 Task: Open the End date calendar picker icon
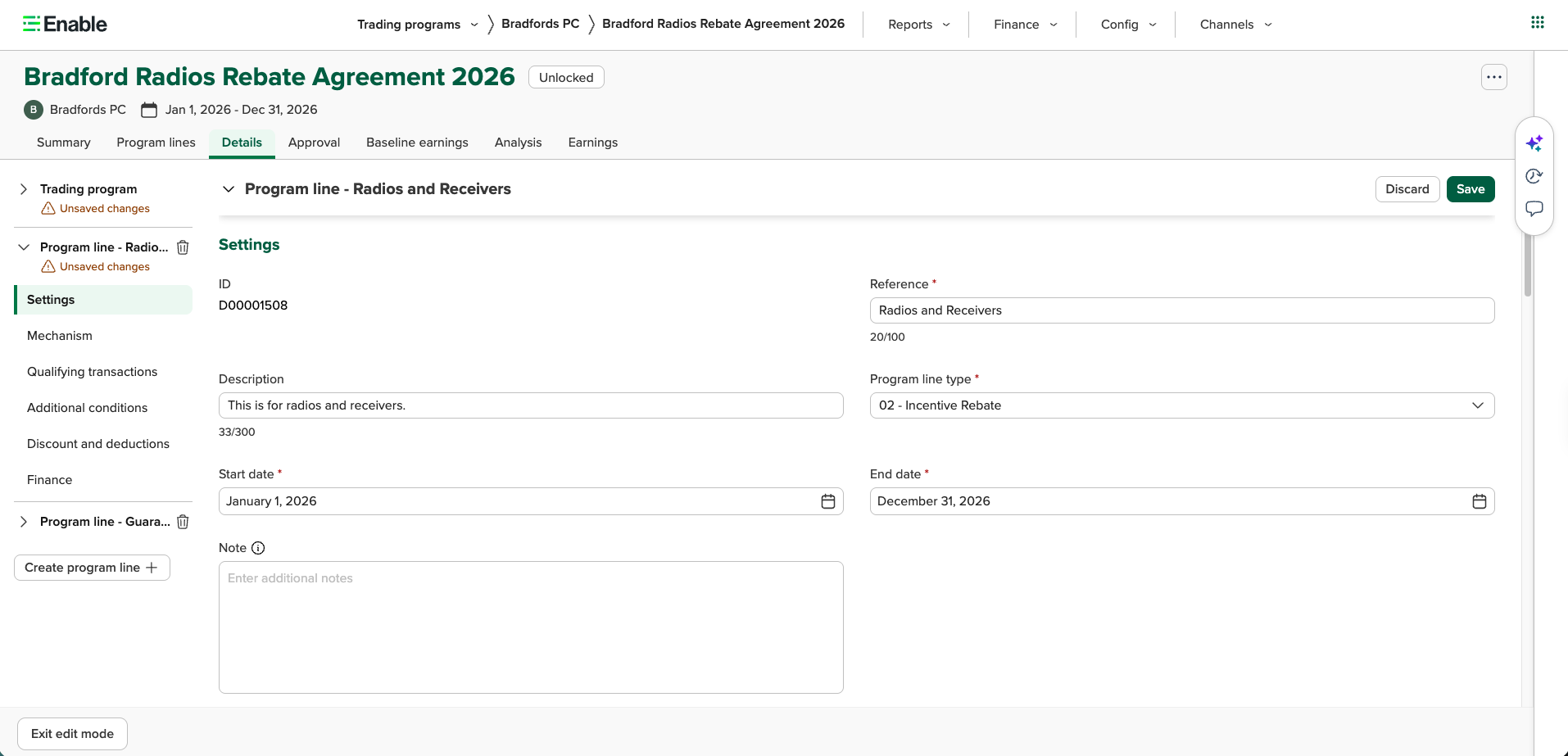click(1480, 501)
